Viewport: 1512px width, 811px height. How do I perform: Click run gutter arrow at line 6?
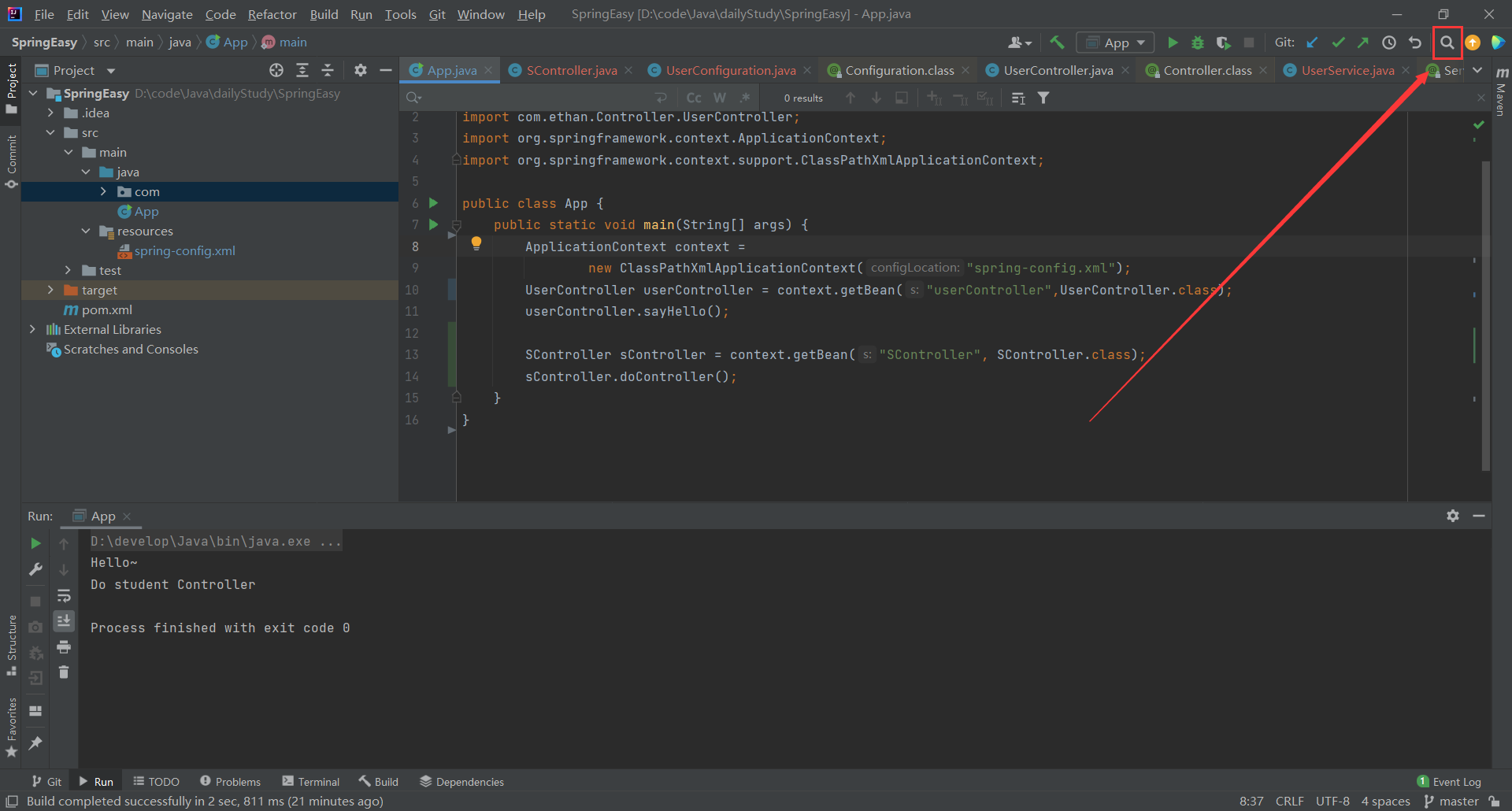[433, 203]
